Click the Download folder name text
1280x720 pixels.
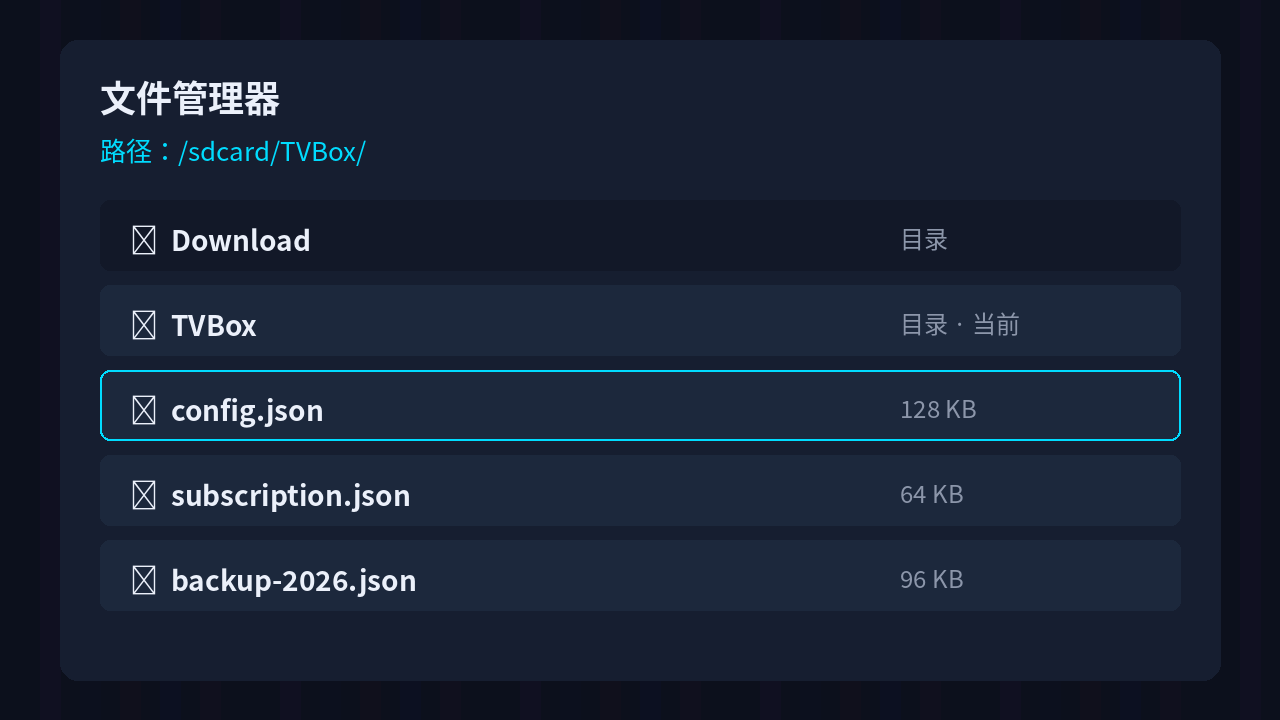(241, 241)
